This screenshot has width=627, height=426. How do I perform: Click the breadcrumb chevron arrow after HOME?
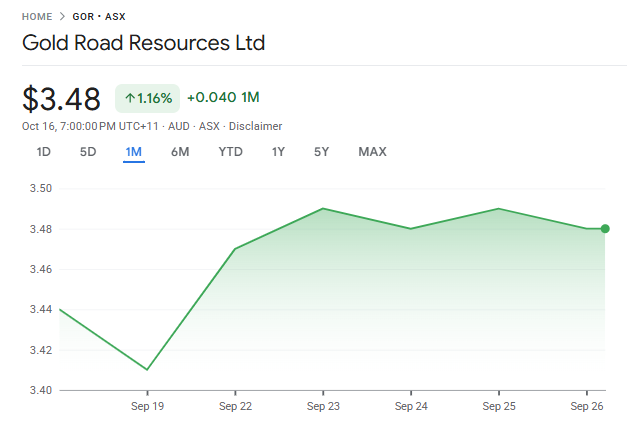click(61, 17)
